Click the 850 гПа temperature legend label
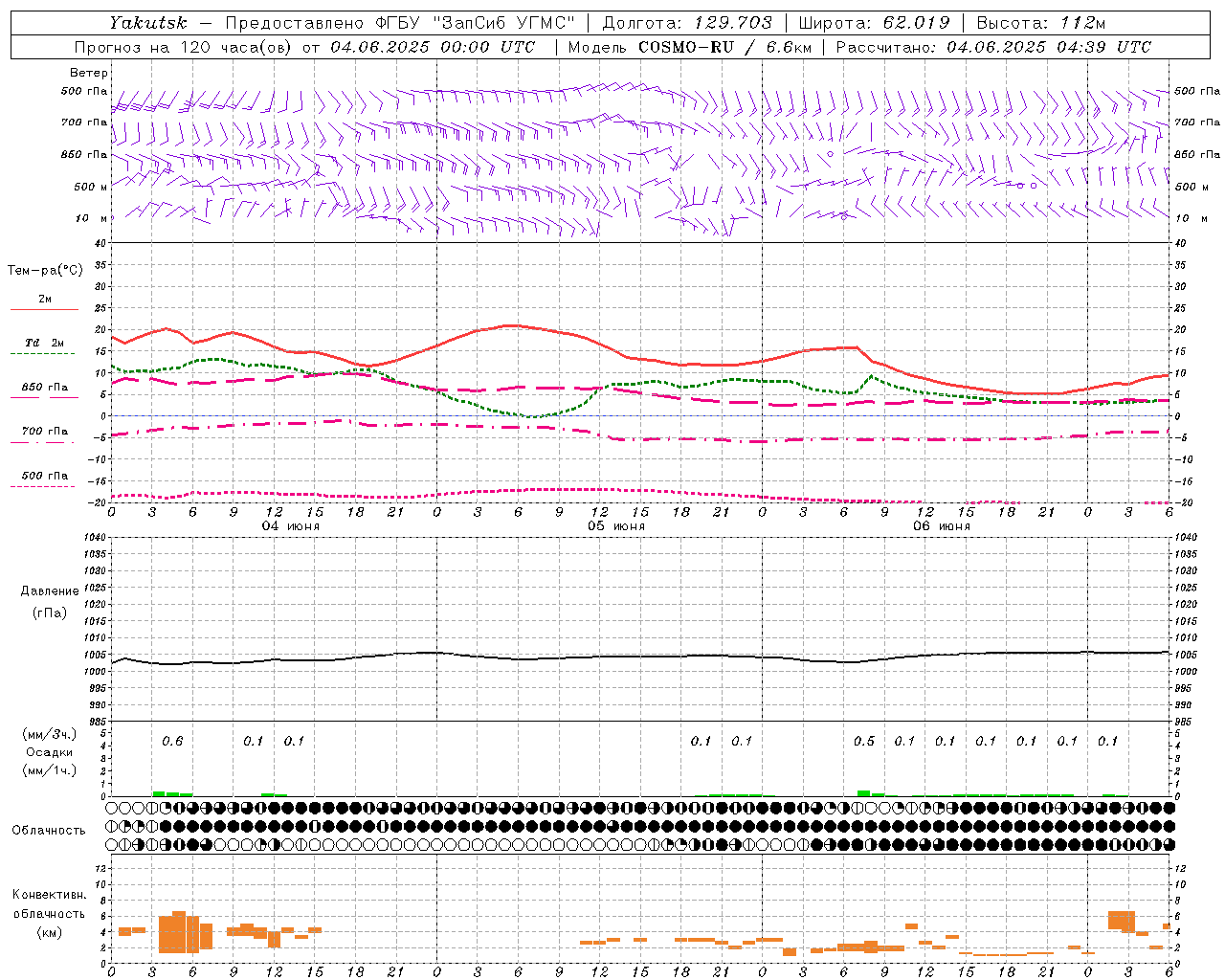Image resolution: width=1225 pixels, height=980 pixels. click(x=45, y=388)
